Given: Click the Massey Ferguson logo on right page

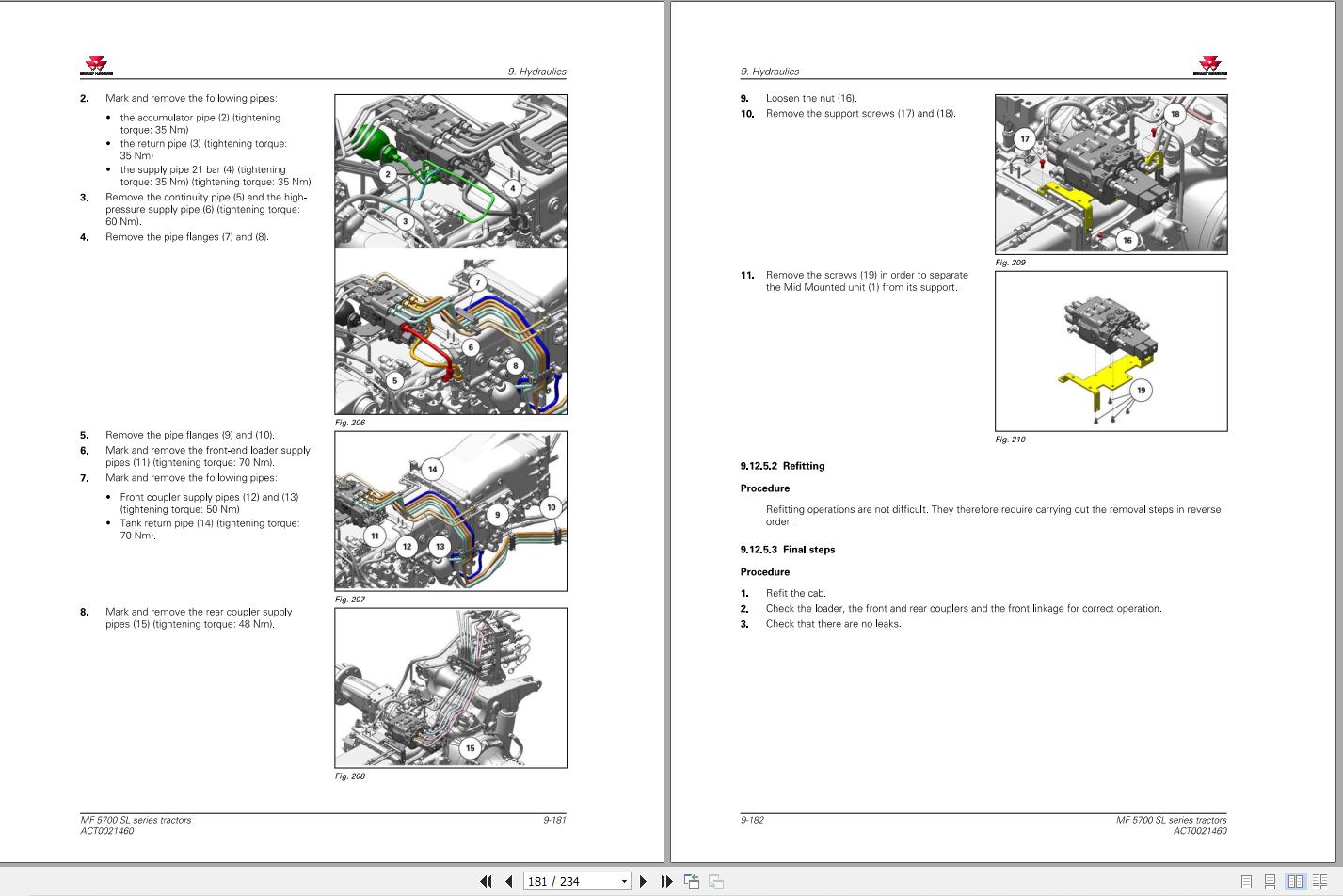Looking at the screenshot, I should pyautogui.click(x=1210, y=66).
